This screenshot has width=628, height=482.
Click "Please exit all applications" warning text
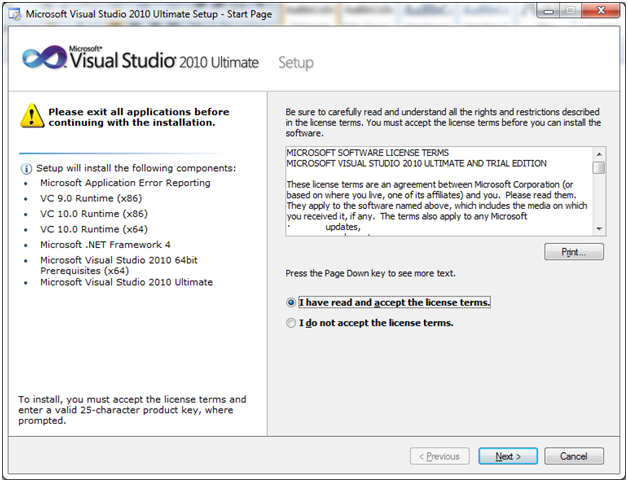(139, 117)
